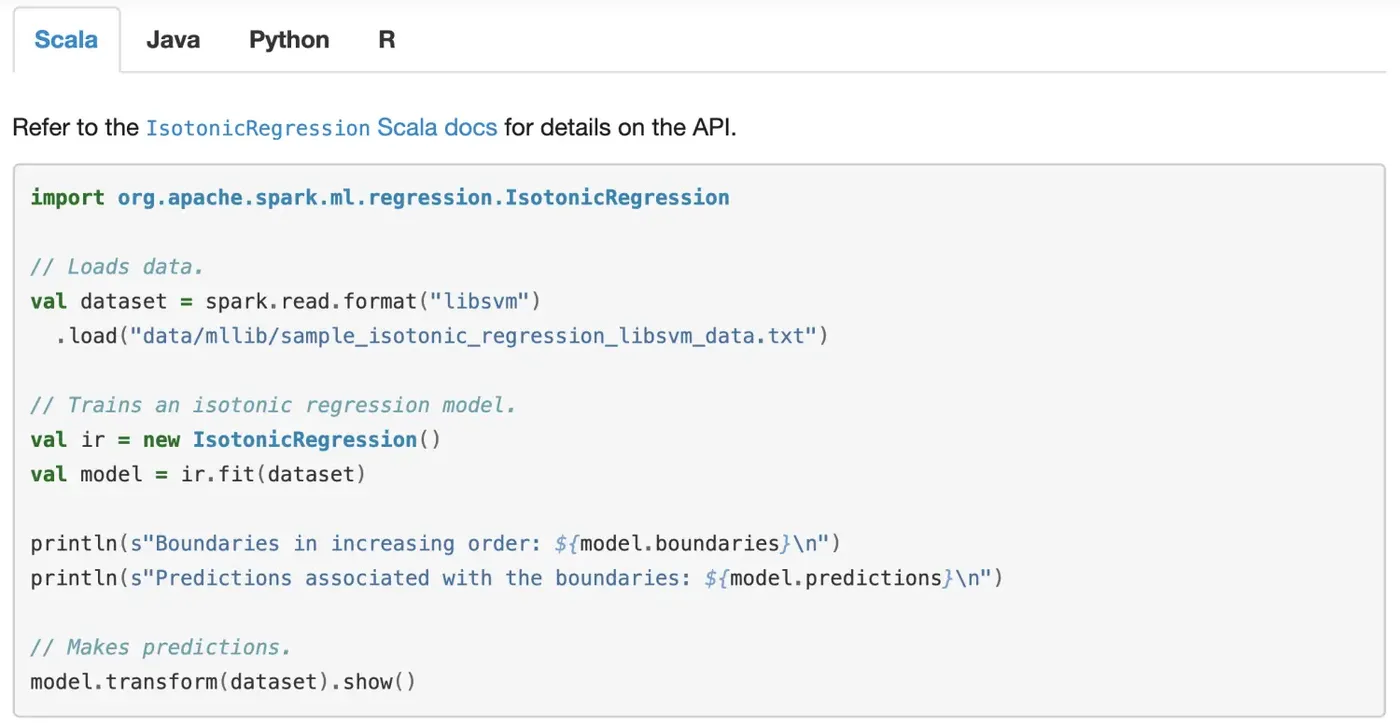
Task: Click the new keyword in val ir line
Action: (x=161, y=440)
